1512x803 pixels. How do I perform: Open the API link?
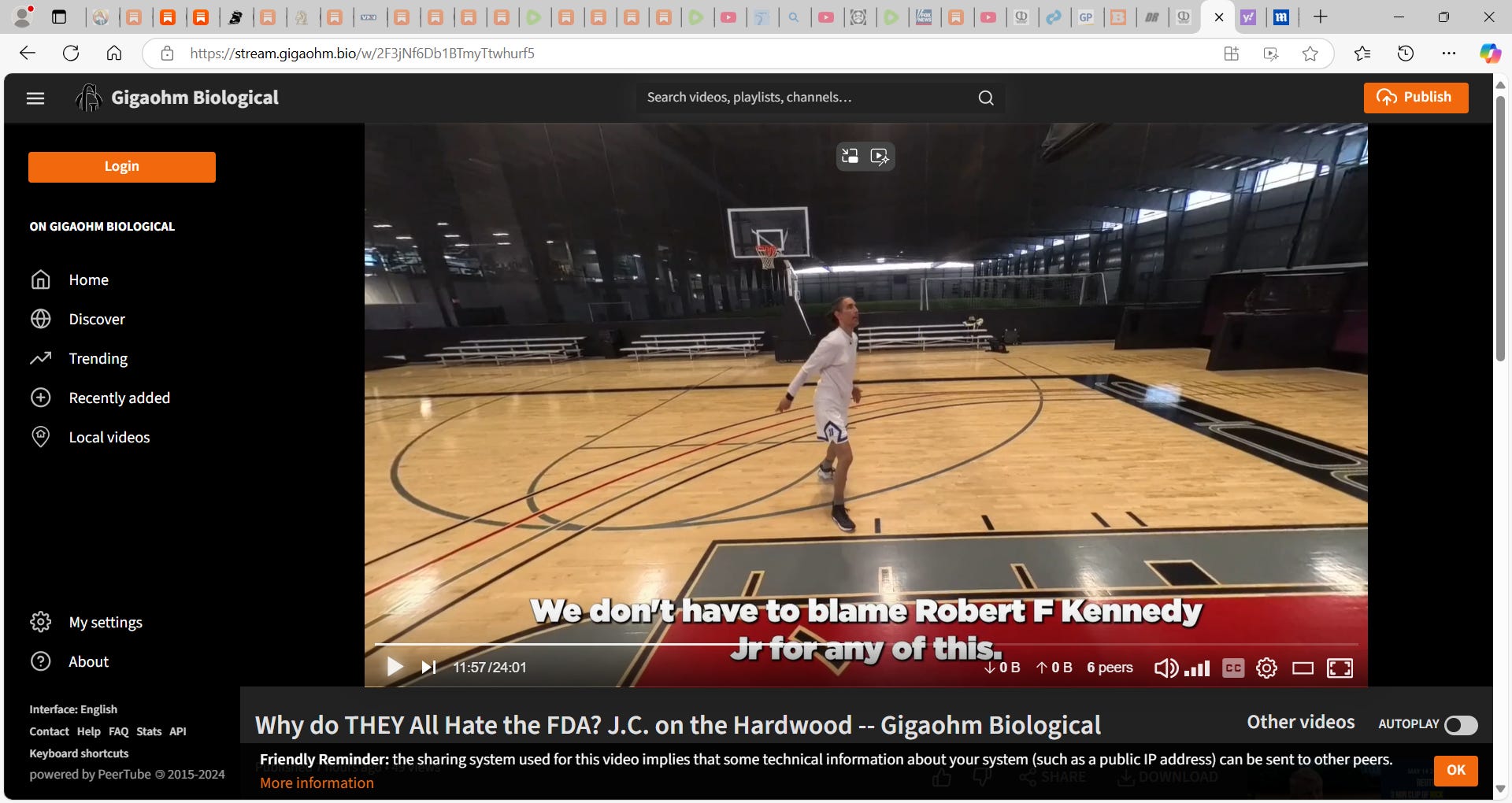(178, 731)
